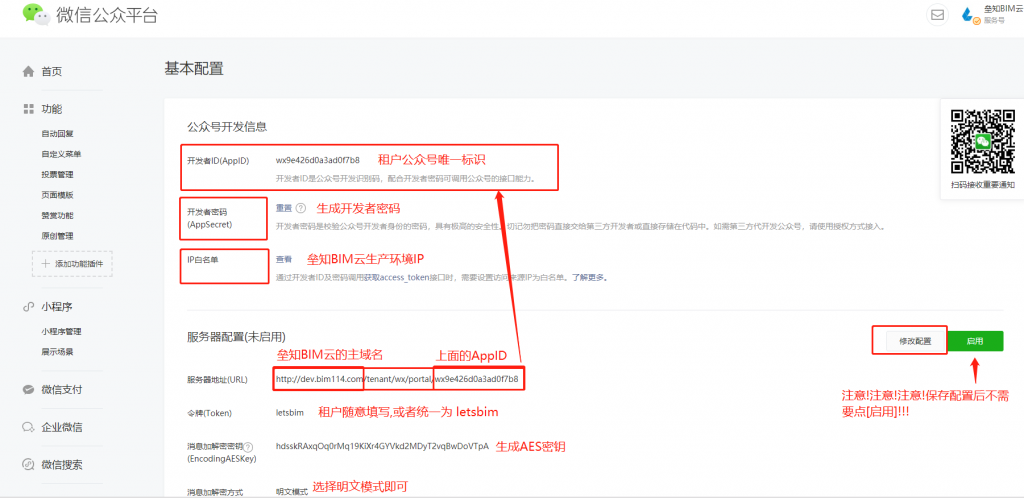Screen dimensions: 1024x498
Task: Click 扫码接收重要通知 caption
Action: pyautogui.click(x=983, y=185)
